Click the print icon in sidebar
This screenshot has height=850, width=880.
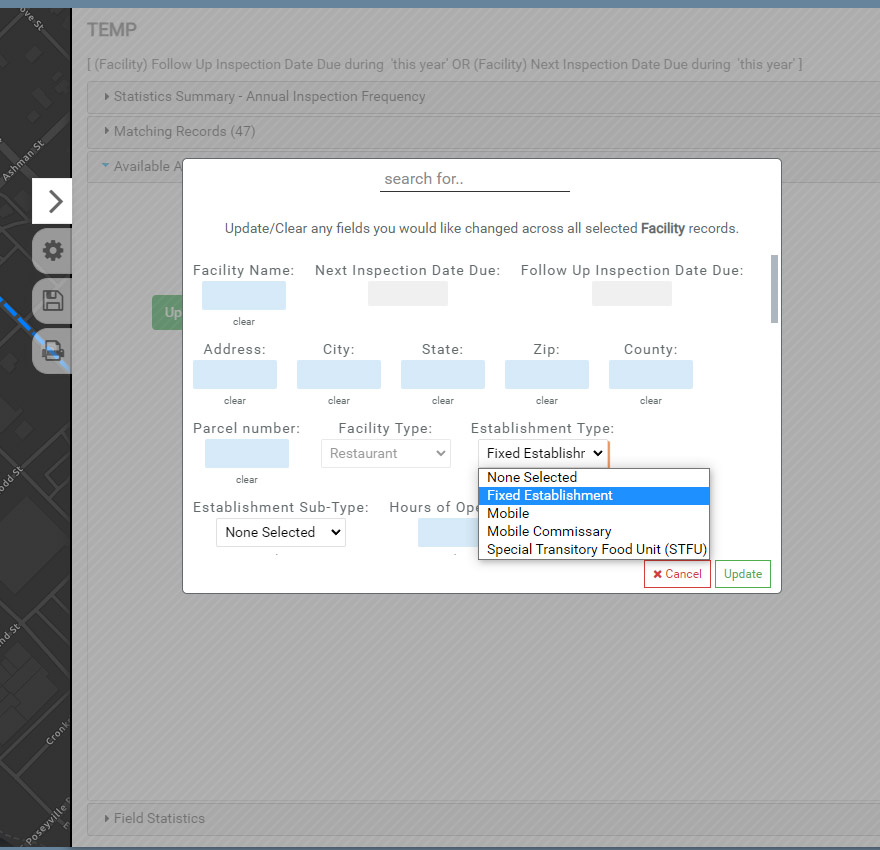pyautogui.click(x=53, y=350)
